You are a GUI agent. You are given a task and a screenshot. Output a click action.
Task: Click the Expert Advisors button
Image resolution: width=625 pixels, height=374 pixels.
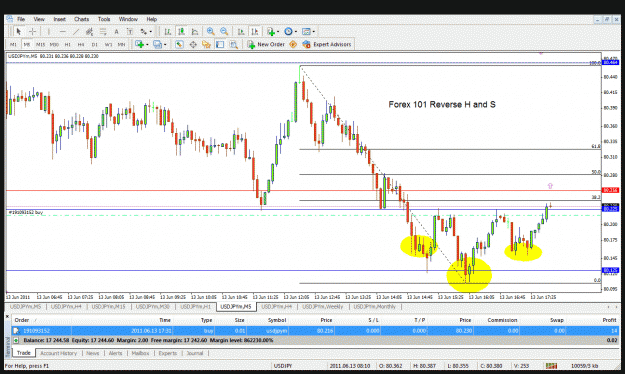[x=327, y=44]
